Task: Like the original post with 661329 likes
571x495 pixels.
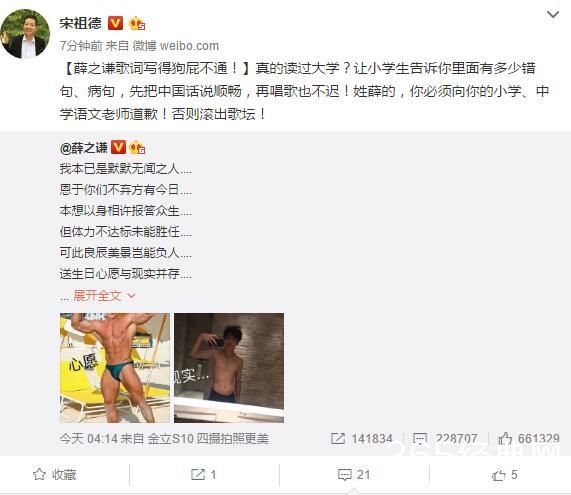Action: point(528,439)
